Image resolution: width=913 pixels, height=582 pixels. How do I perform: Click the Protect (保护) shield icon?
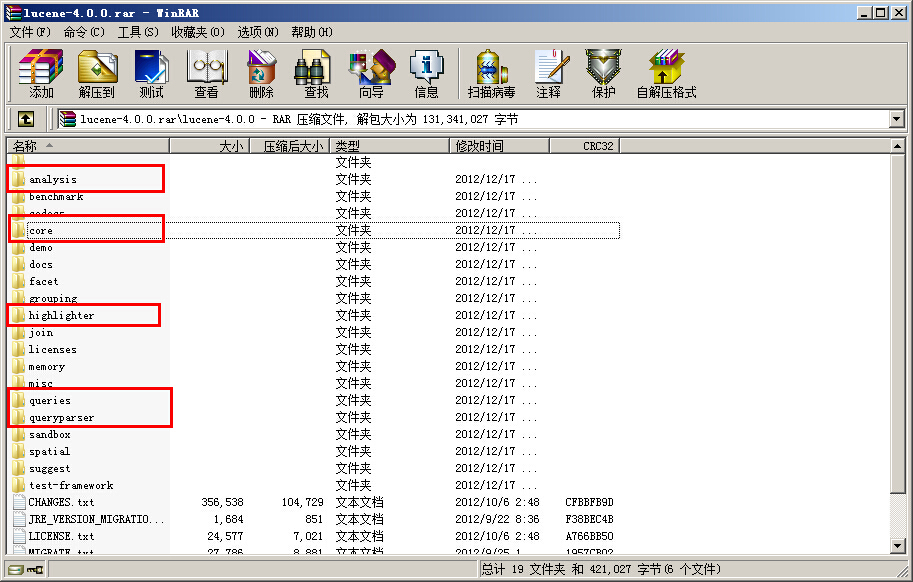coord(604,74)
